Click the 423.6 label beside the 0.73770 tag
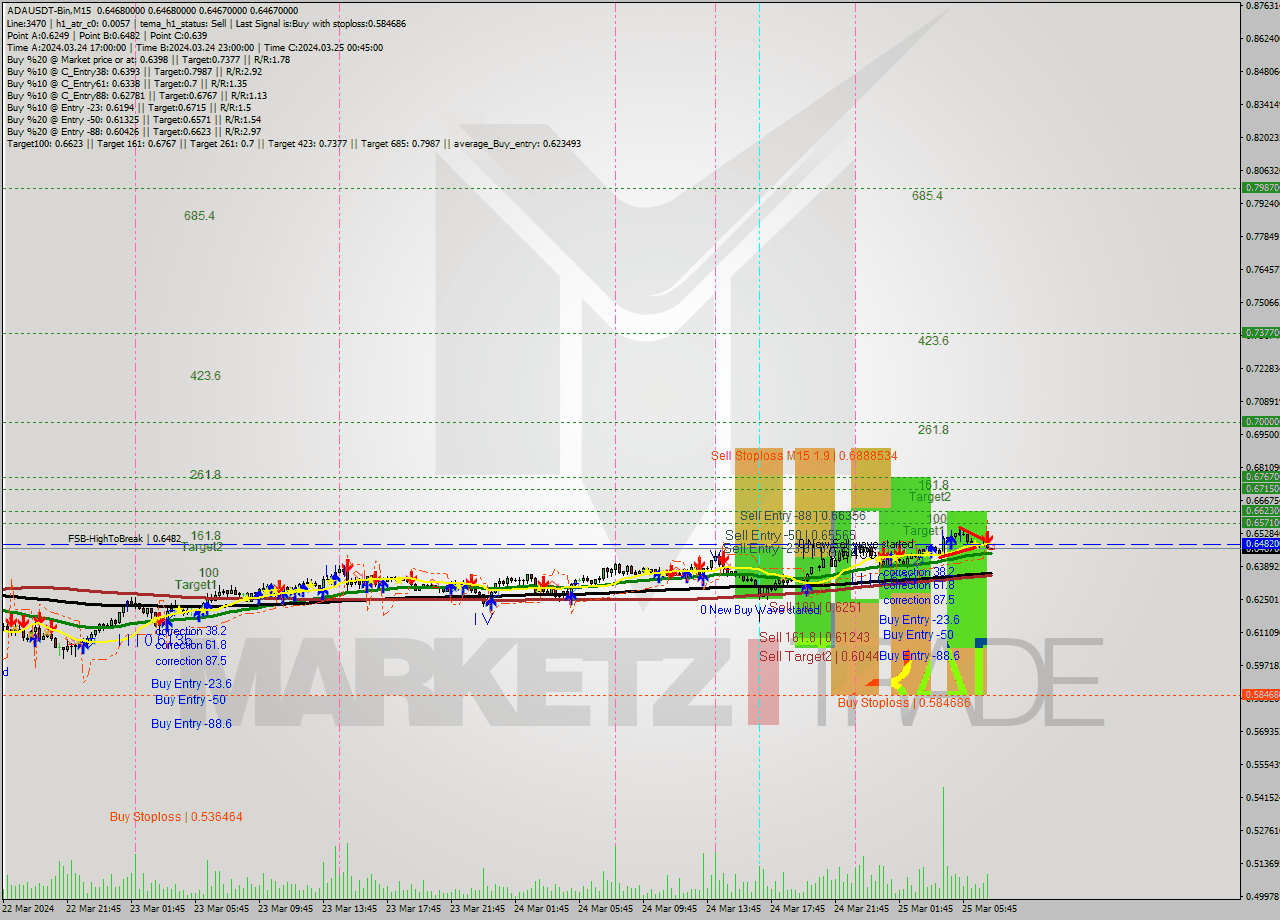 click(933, 341)
